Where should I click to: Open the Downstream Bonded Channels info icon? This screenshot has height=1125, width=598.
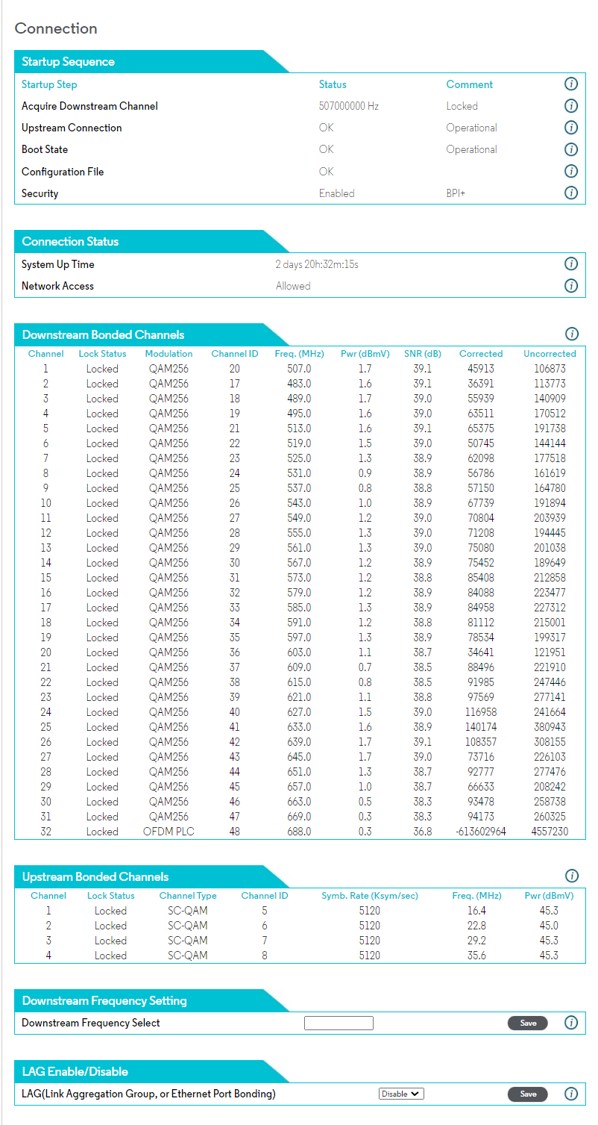pos(571,334)
